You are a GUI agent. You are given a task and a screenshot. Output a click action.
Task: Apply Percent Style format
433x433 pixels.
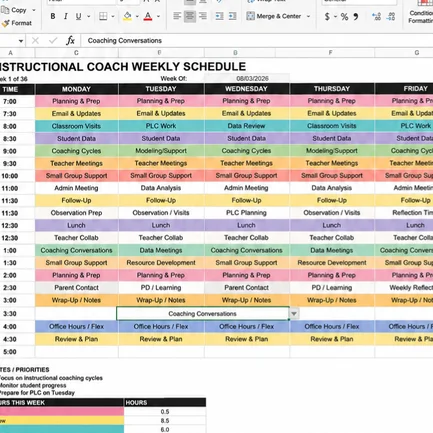(x=344, y=16)
